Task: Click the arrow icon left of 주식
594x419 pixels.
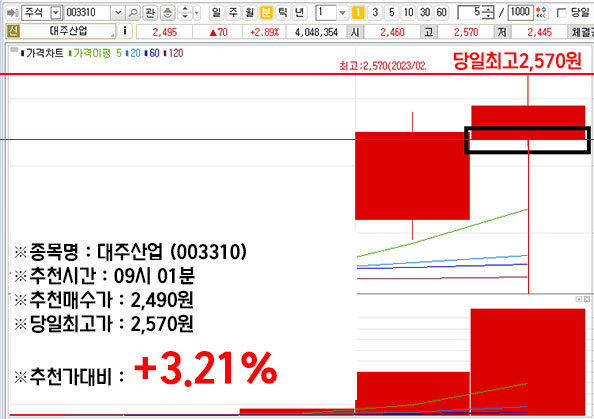Action: pos(13,13)
